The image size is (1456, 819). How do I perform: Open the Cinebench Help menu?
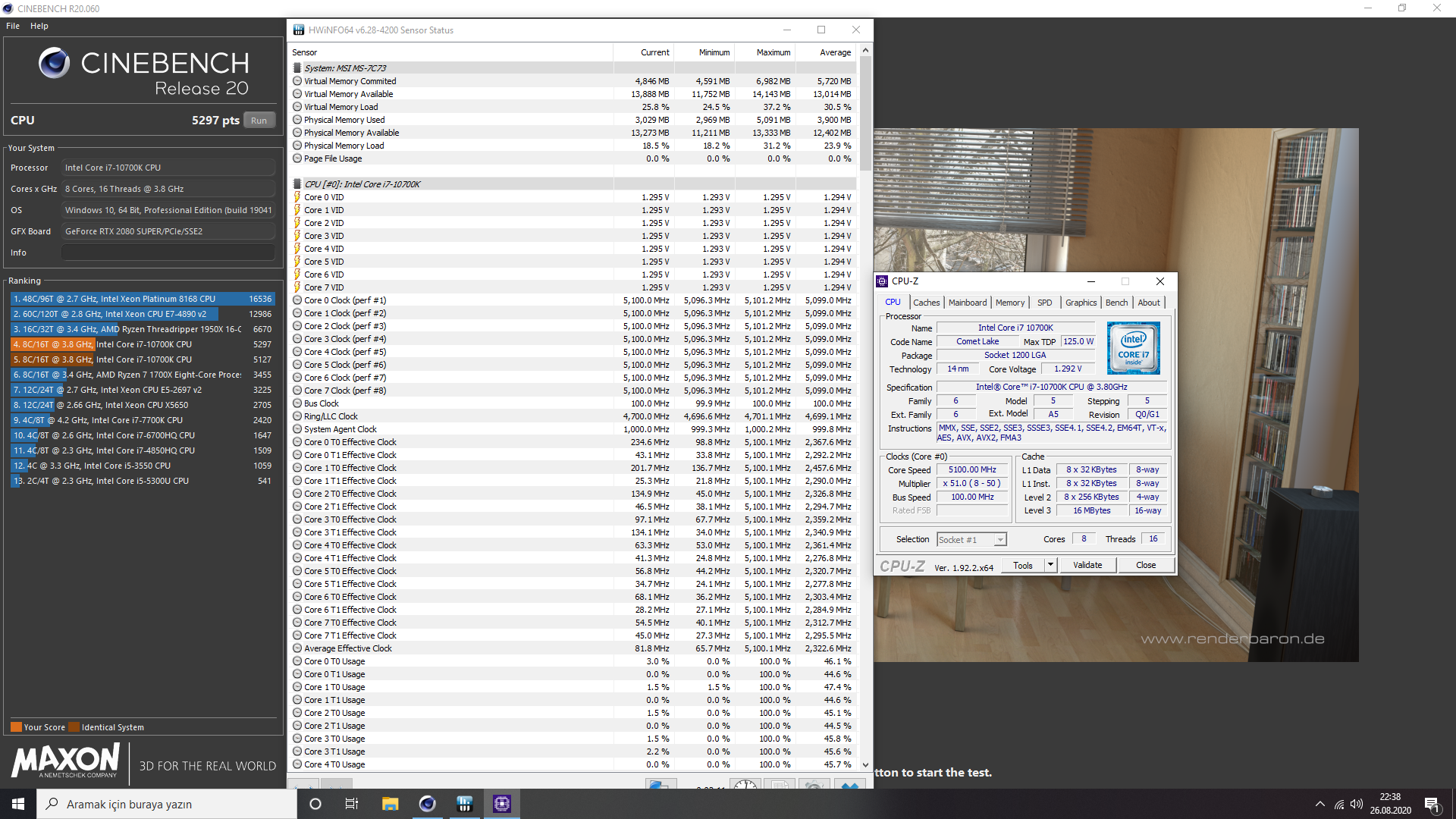(39, 26)
